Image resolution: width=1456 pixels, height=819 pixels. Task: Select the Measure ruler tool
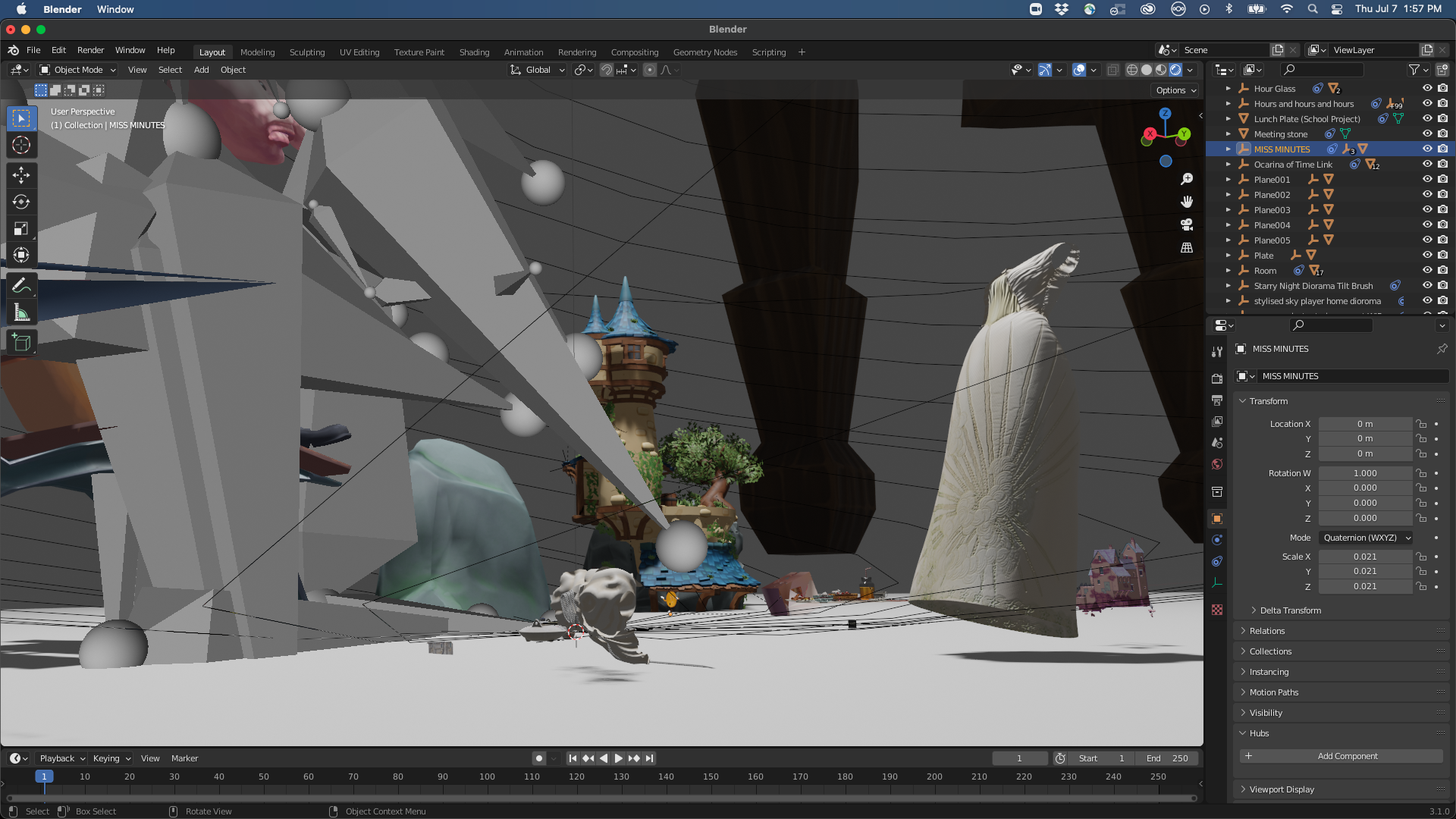pos(21,313)
